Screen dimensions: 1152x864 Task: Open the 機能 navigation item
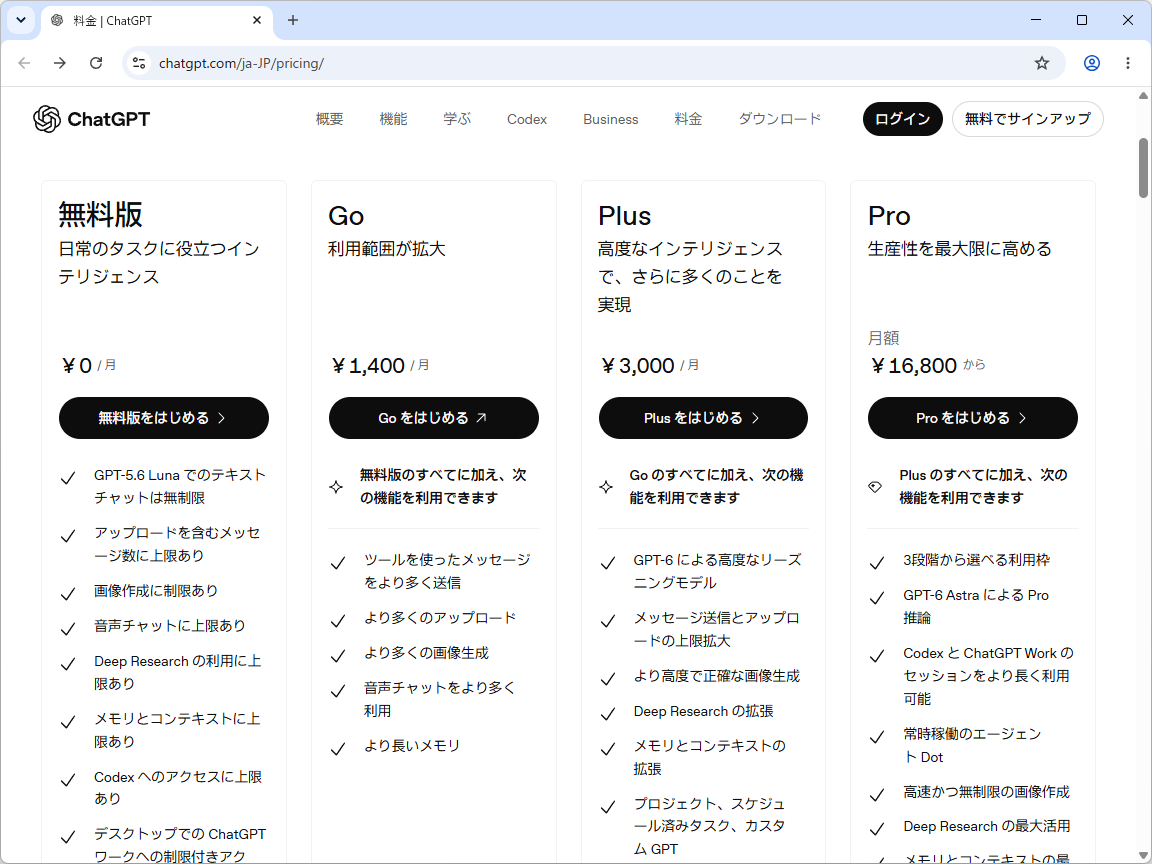tap(393, 119)
